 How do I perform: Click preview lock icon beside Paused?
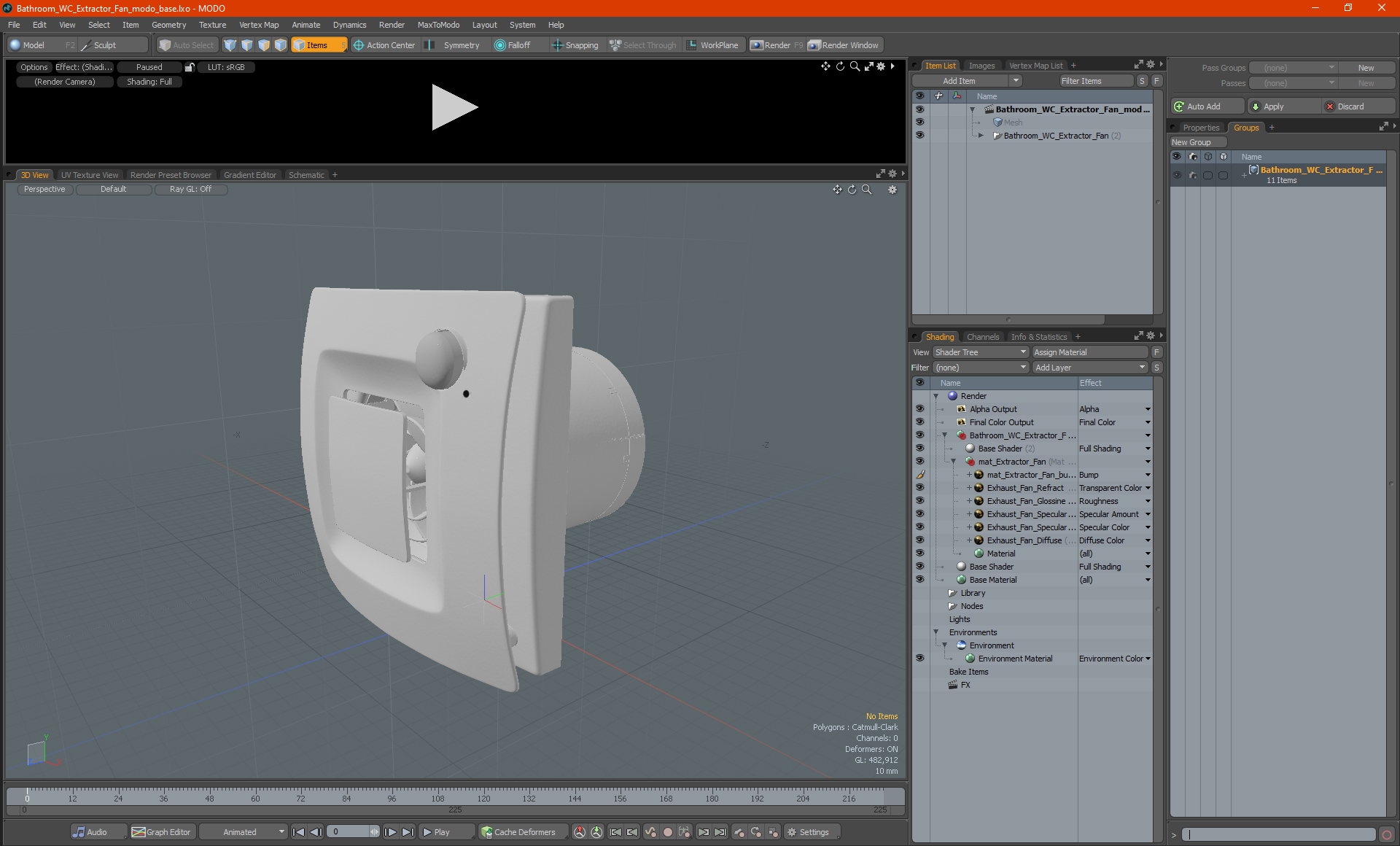pyautogui.click(x=190, y=67)
